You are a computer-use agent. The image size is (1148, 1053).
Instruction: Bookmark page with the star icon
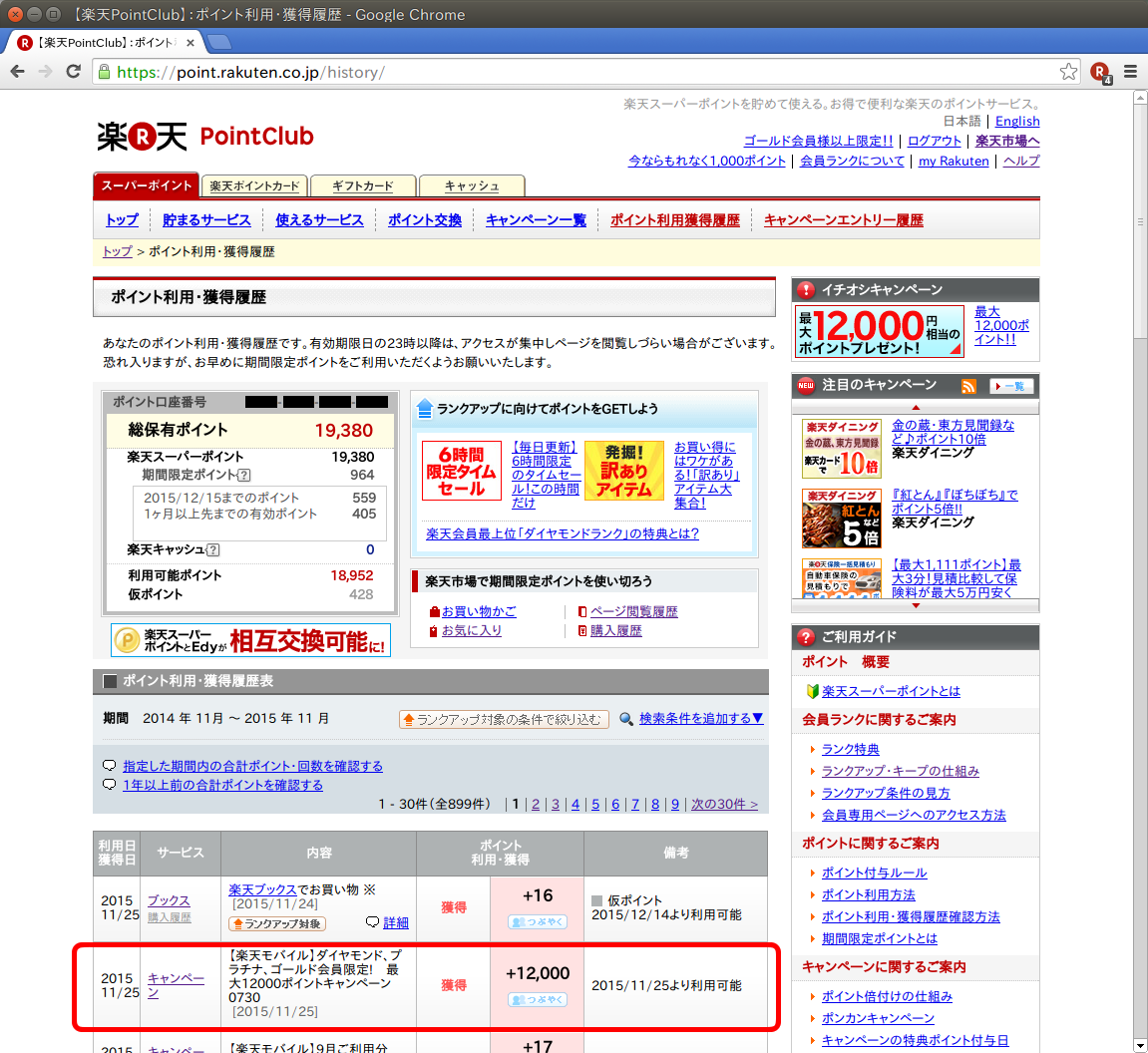[1068, 72]
